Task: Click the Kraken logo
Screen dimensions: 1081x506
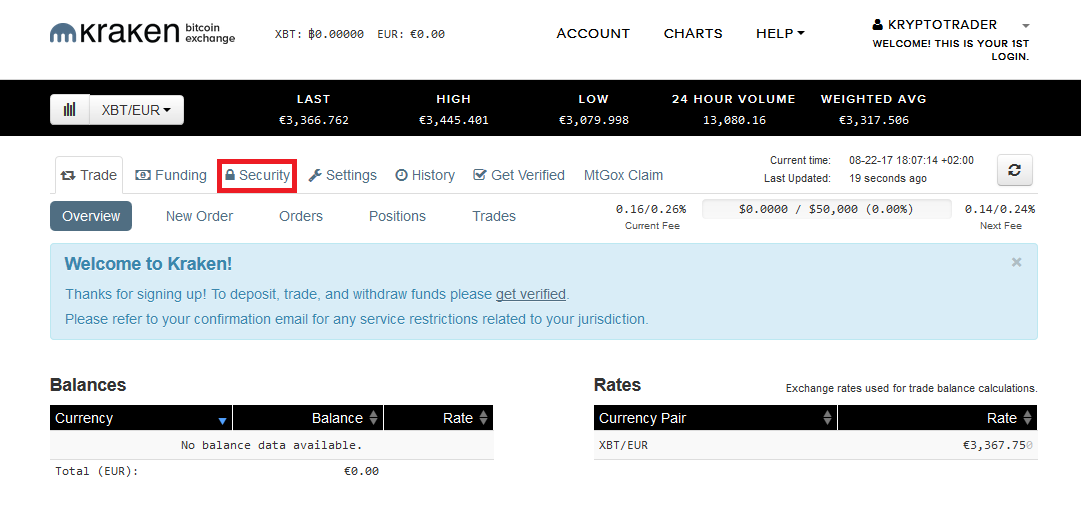Action: (143, 33)
